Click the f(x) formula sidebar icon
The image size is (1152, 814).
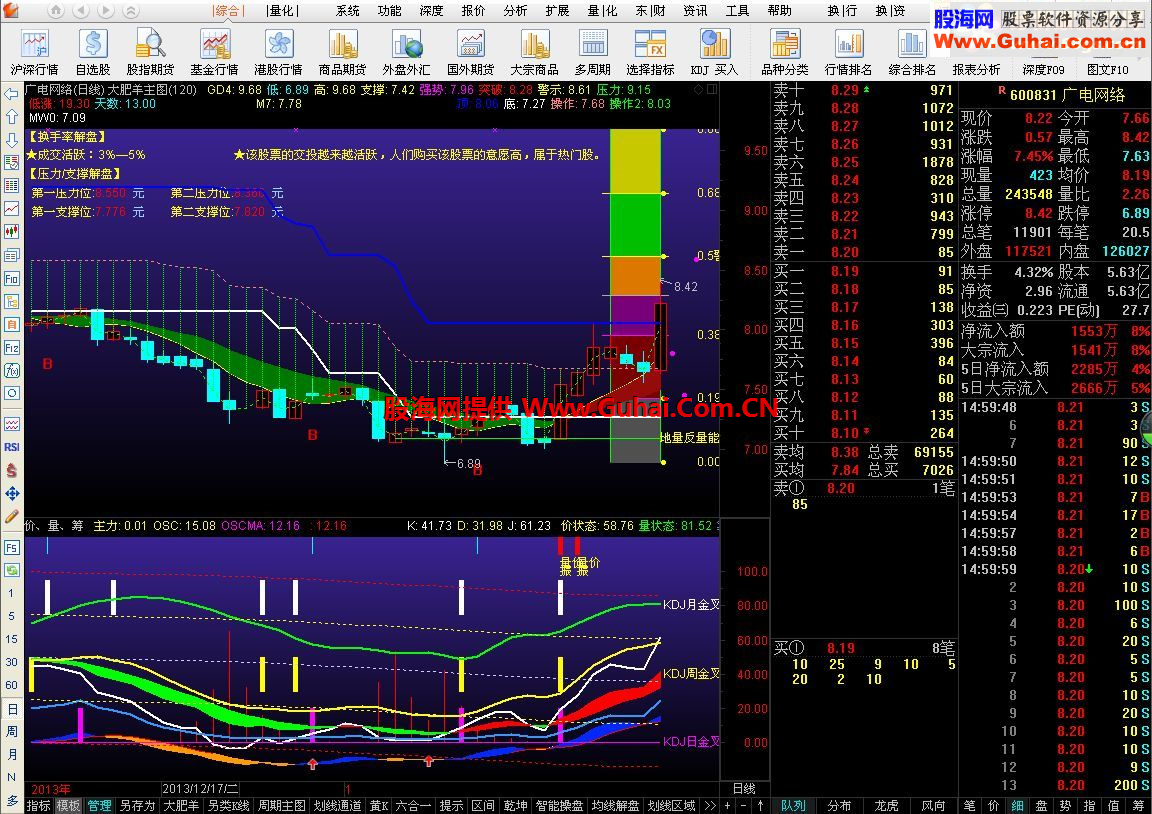click(x=11, y=370)
